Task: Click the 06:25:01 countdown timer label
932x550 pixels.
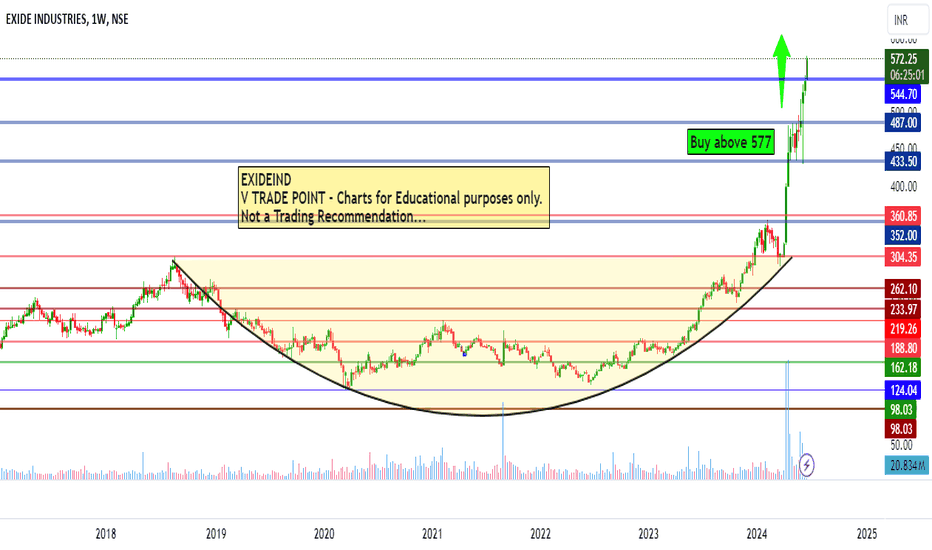Action: [907, 75]
